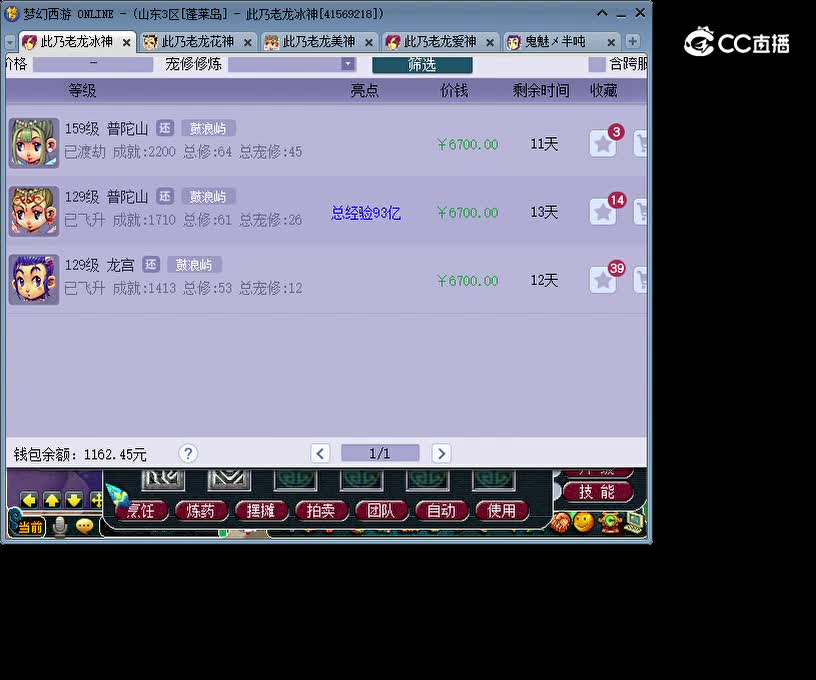Open the 129级 普陀山 character avatar
816x680 pixels.
(34, 211)
